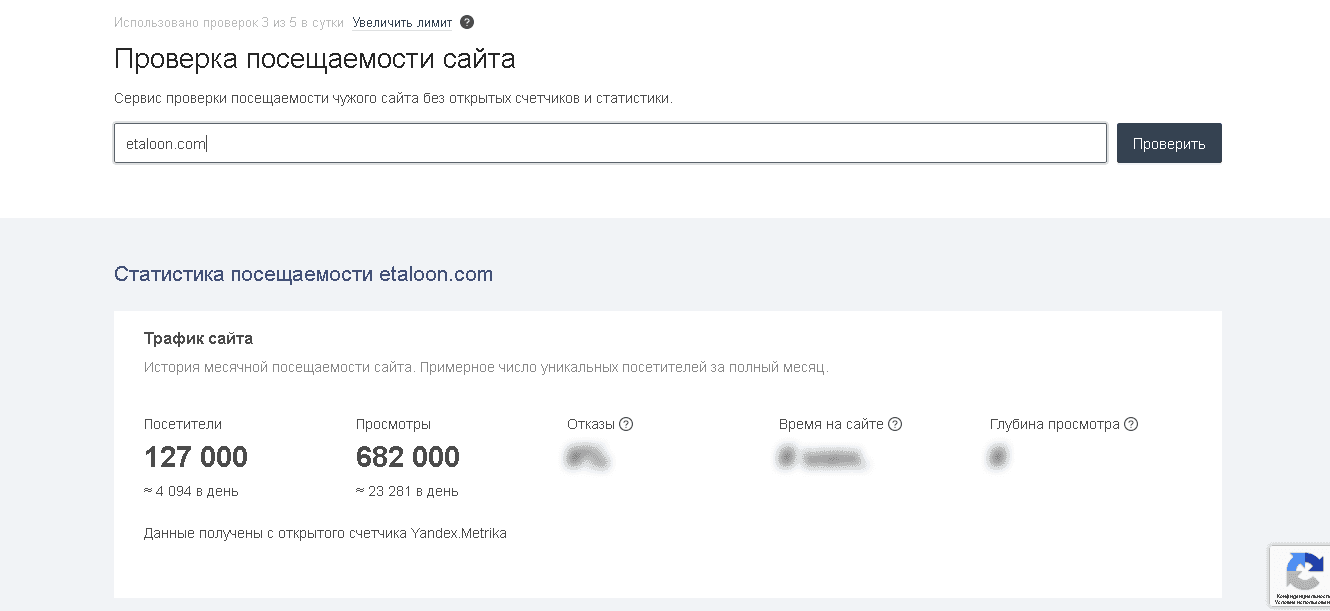
Task: Click the Просмотры value 682 000
Action: point(408,457)
